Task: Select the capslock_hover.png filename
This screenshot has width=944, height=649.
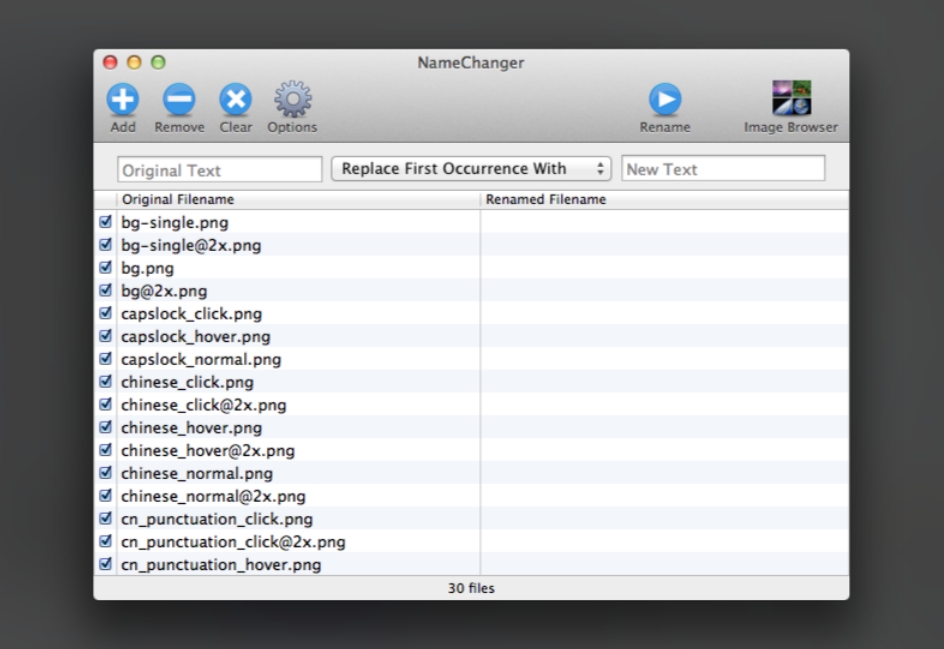Action: tap(196, 337)
